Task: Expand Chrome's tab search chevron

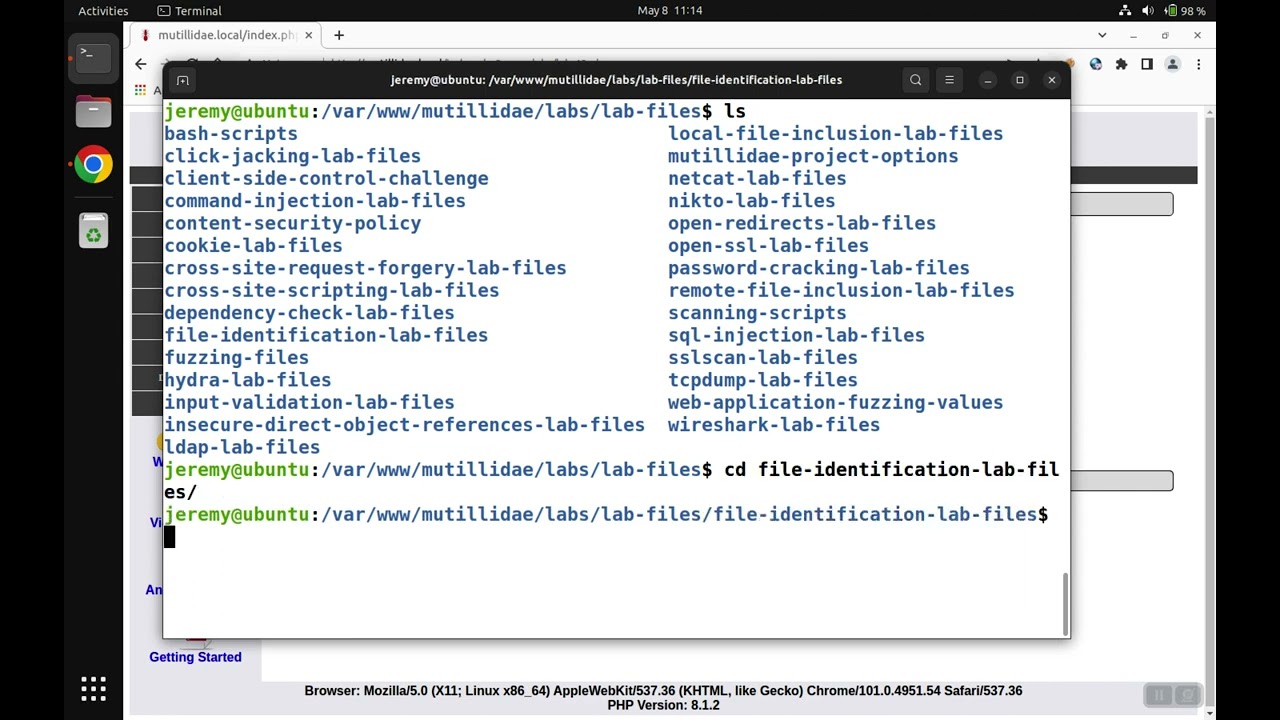Action: click(x=1102, y=35)
